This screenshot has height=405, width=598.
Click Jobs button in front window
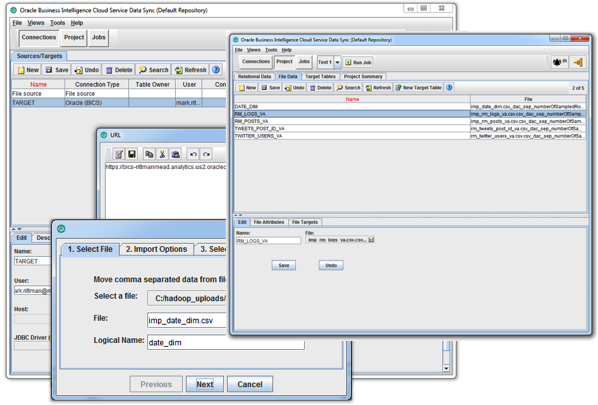point(304,61)
